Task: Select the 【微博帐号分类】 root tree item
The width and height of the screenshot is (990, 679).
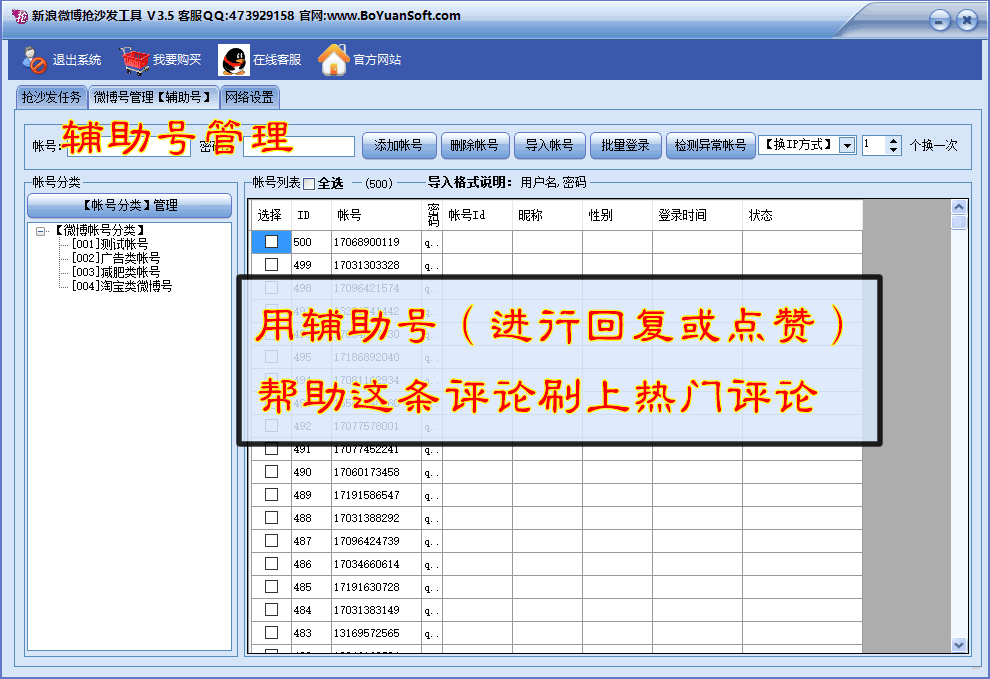Action: click(98, 231)
